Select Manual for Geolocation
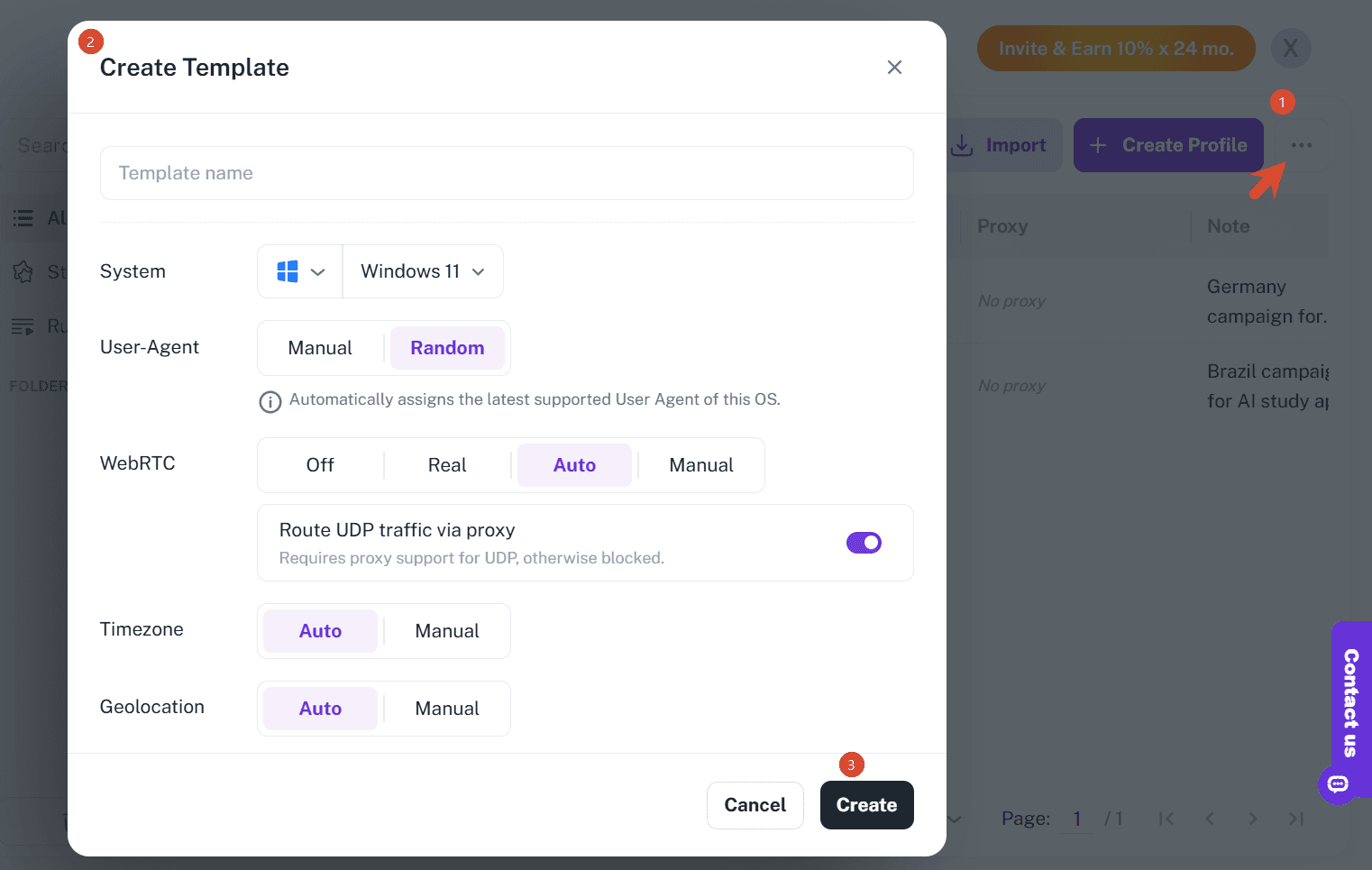 point(447,709)
